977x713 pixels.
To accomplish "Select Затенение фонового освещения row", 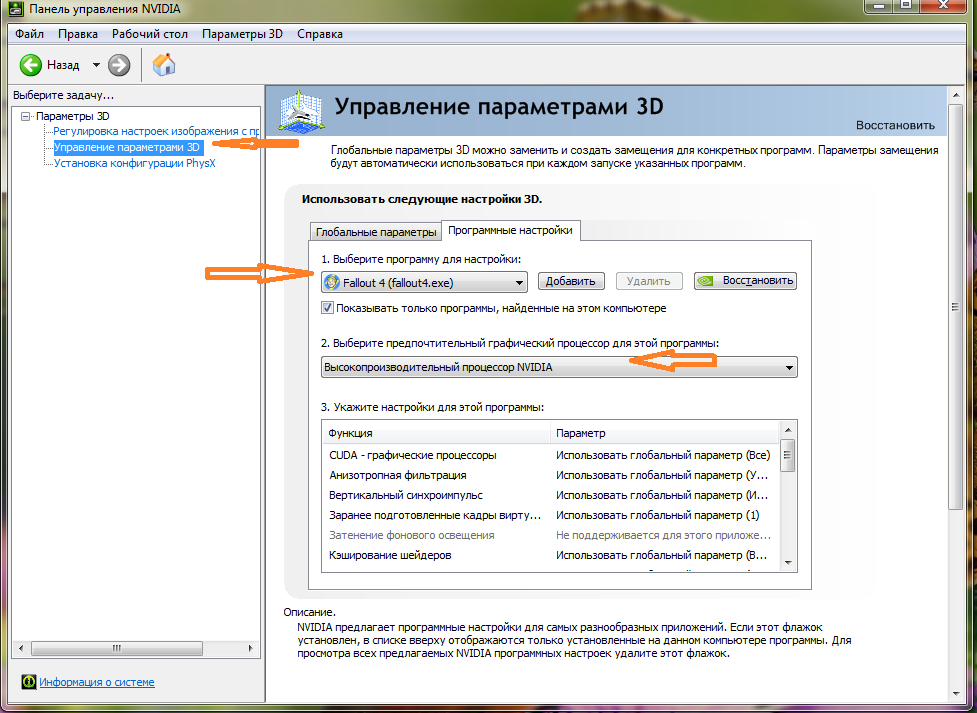I will tap(550, 535).
